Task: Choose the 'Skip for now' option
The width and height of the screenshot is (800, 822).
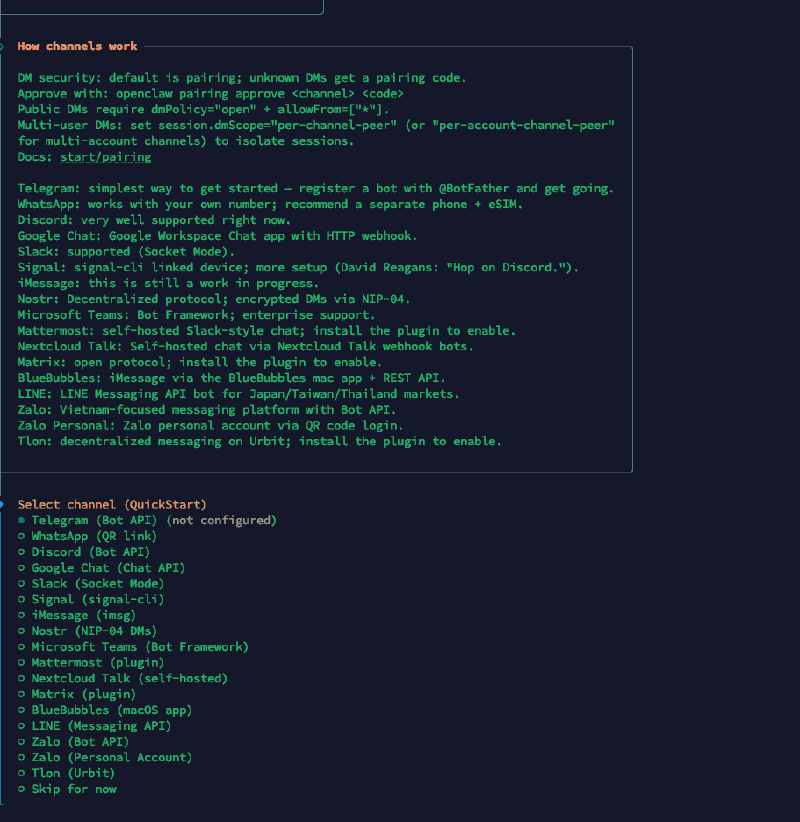Action: pos(22,789)
